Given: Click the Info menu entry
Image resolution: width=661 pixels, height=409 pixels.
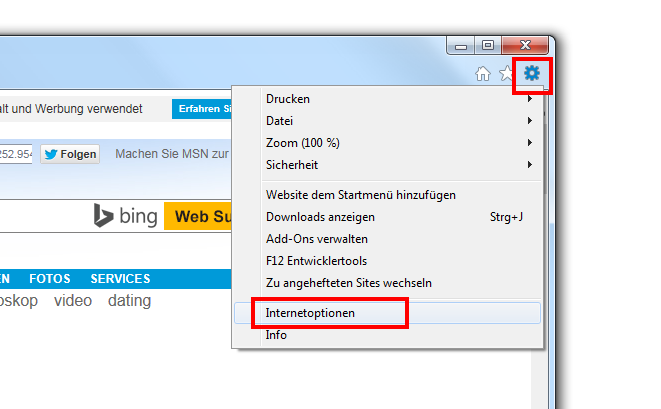Looking at the screenshot, I should tap(276, 335).
